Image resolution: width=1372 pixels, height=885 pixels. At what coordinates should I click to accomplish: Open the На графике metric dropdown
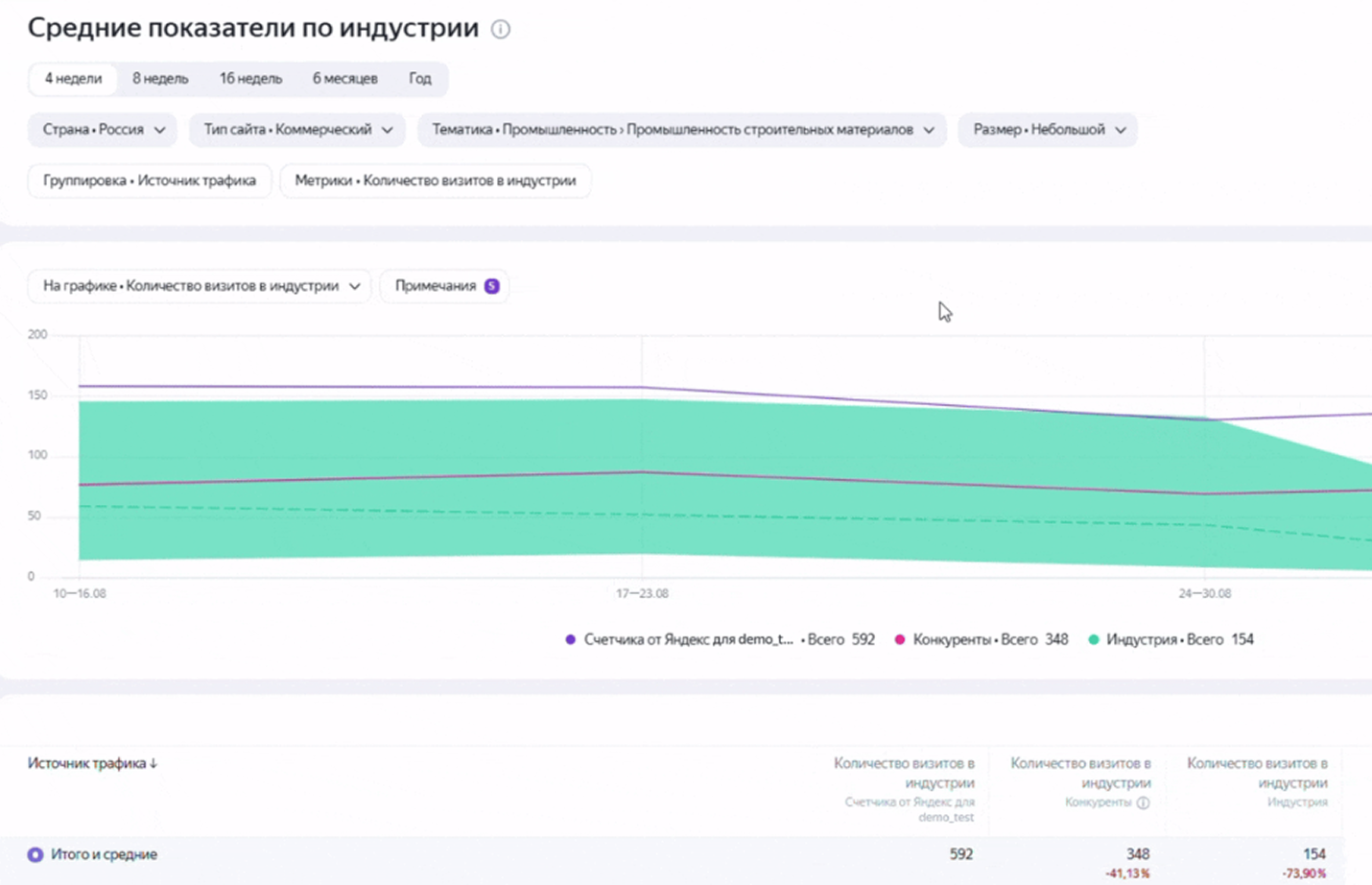[x=200, y=286]
